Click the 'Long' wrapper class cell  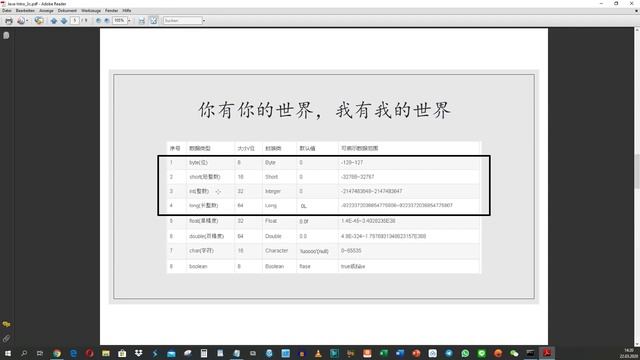(271, 206)
